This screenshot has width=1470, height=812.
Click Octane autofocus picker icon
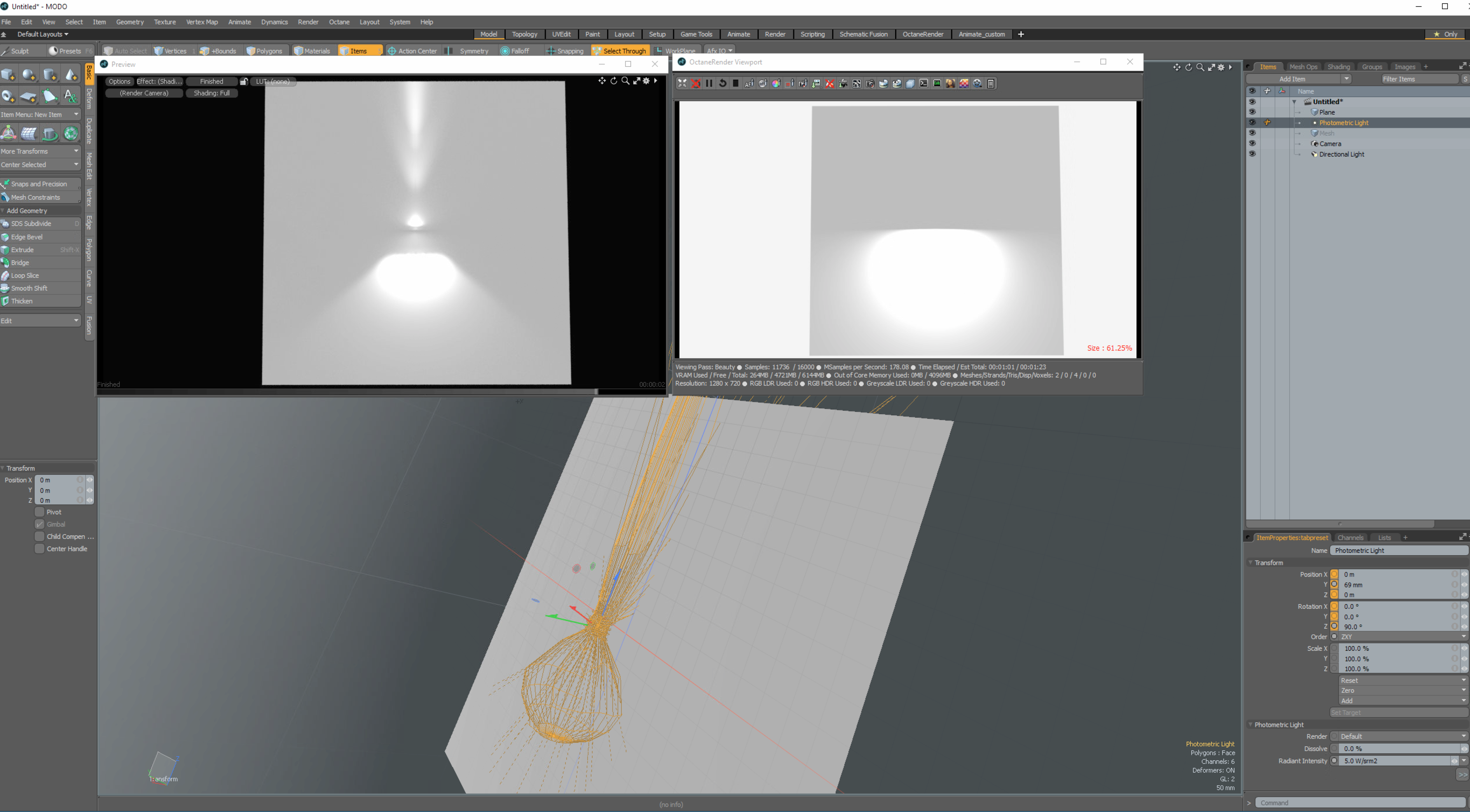(749, 84)
